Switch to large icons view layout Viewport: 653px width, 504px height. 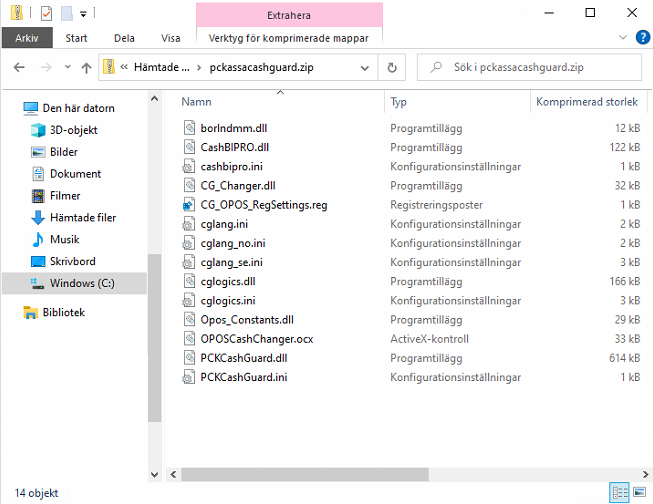[639, 493]
